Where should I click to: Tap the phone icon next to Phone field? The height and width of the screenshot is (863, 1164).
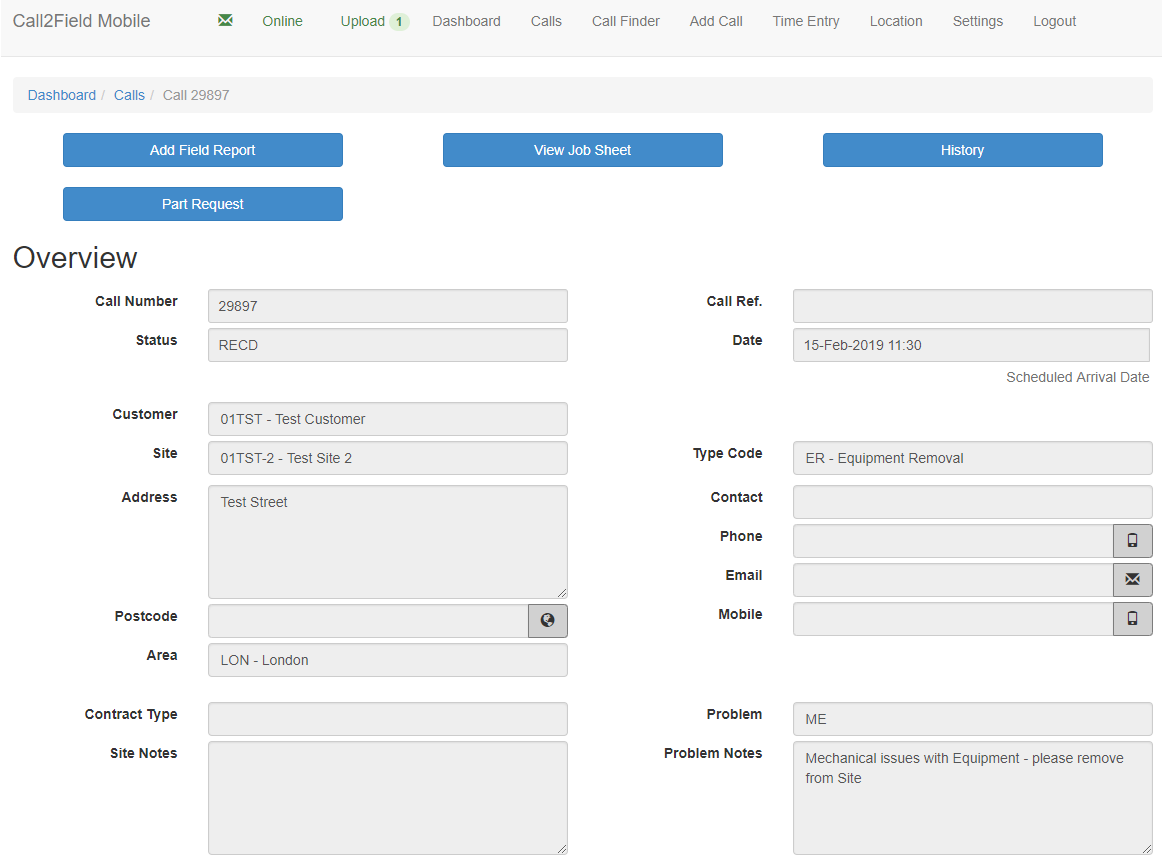1132,541
